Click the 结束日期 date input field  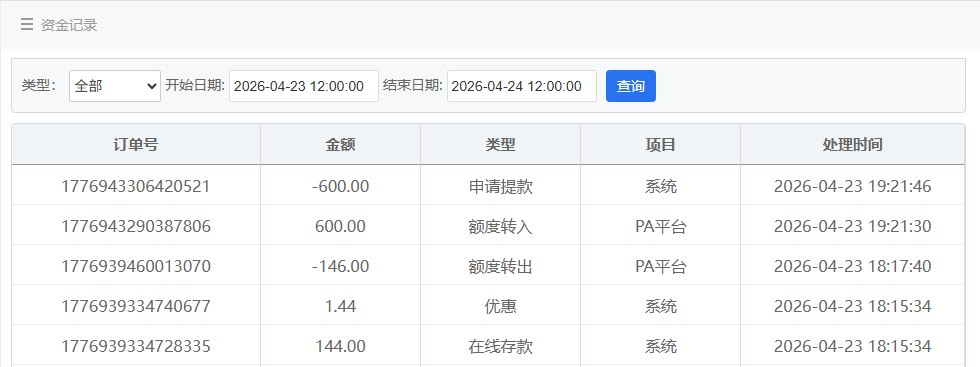[x=522, y=86]
